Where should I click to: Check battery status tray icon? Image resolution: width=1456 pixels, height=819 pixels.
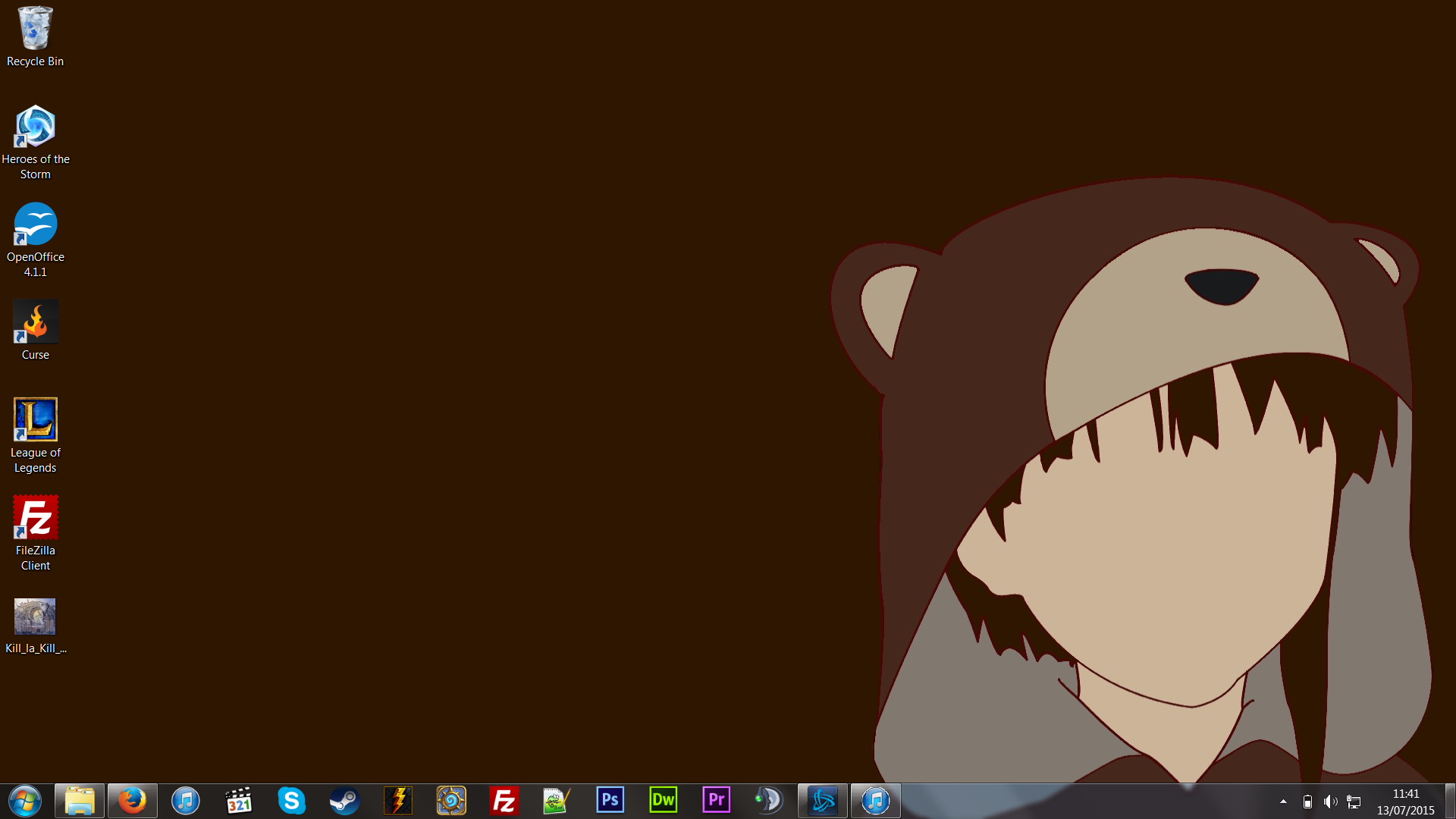click(x=1307, y=802)
